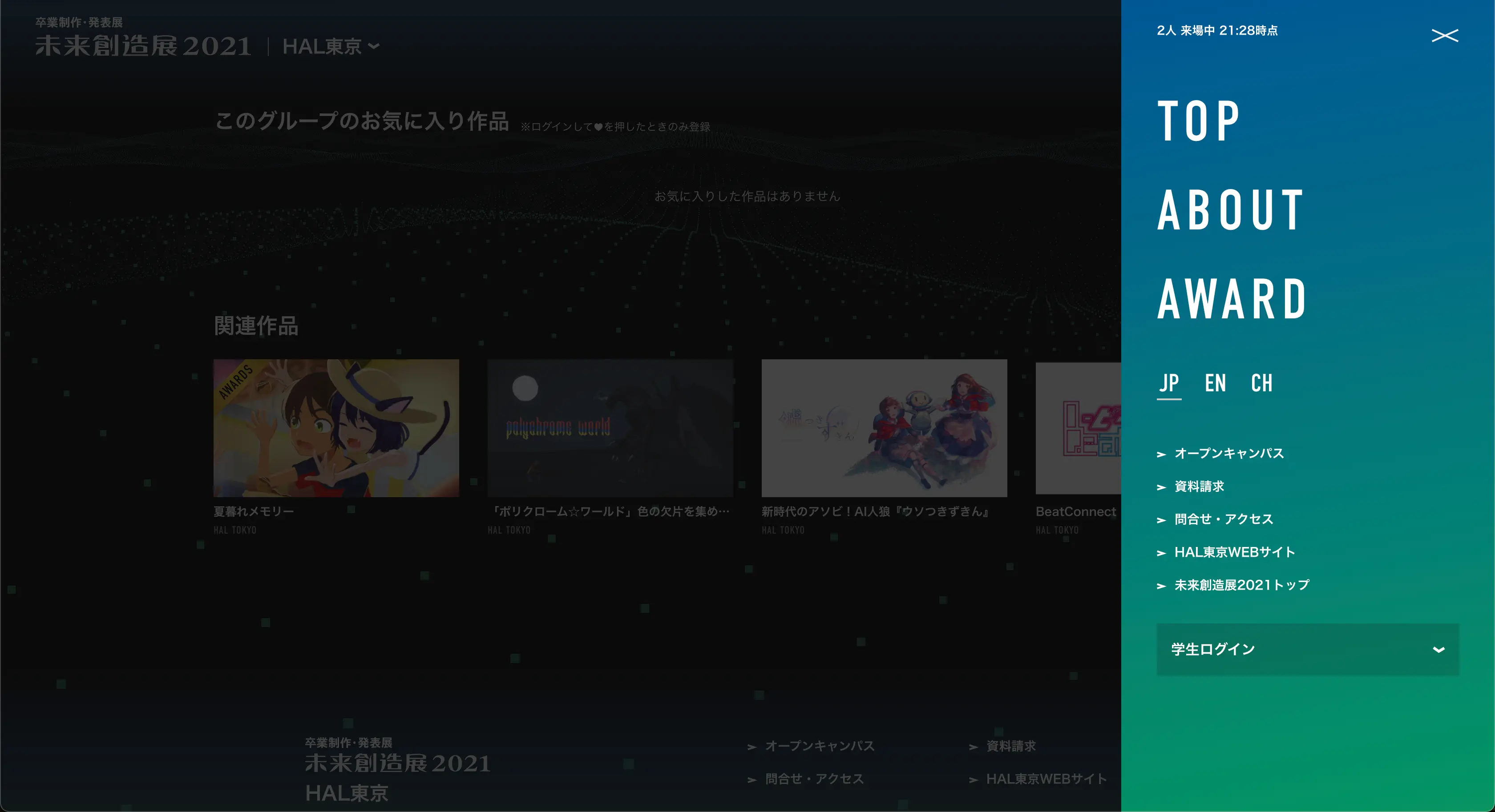Click the 未来創造展2021 header logo
Viewport: 1495px width, 812px height.
[143, 46]
